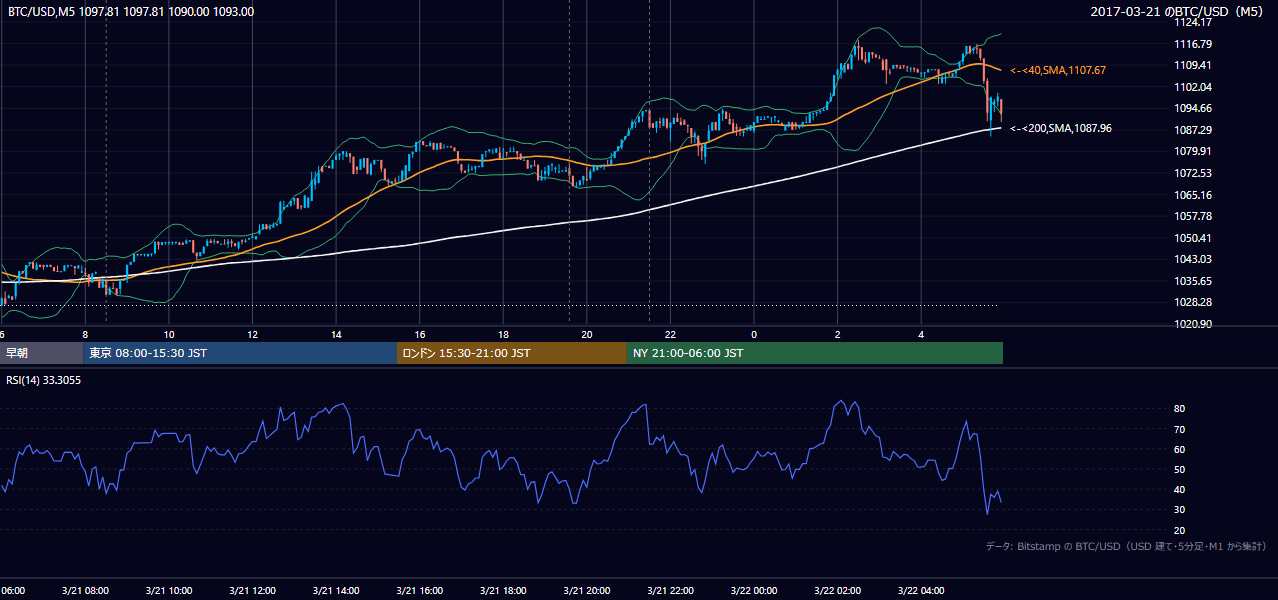Screen dimensions: 1278x600
Task: Click the 3/22 02:00 date axis label
Action: coord(837,591)
